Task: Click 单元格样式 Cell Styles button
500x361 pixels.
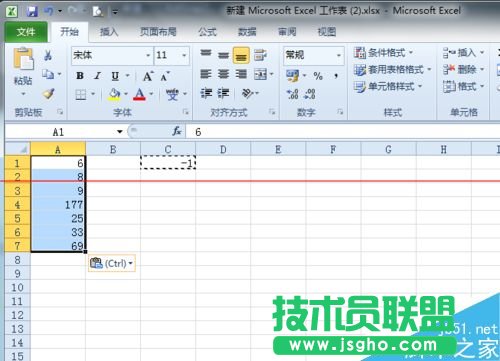Action: click(388, 87)
